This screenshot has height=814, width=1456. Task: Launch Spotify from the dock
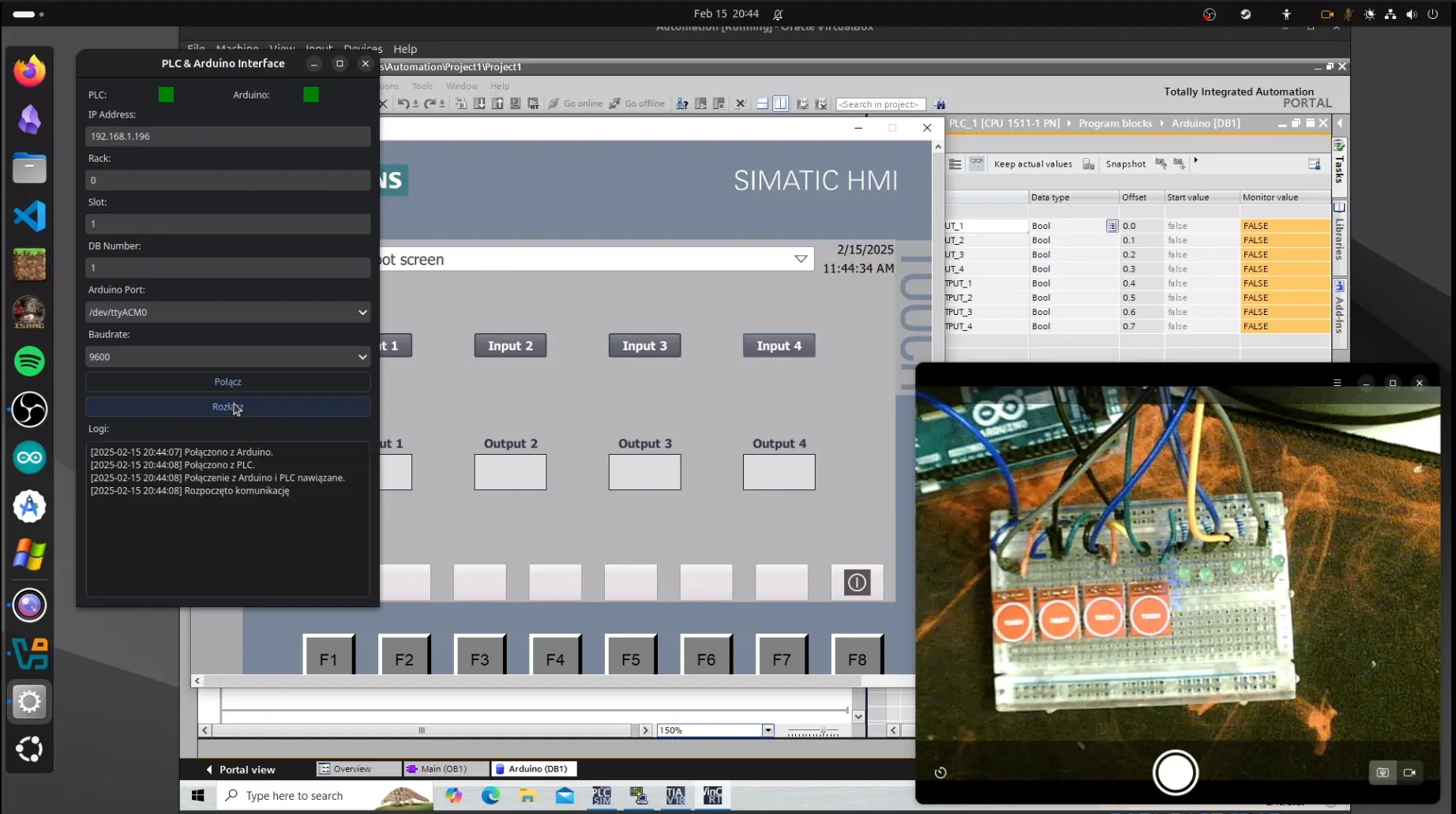click(30, 362)
